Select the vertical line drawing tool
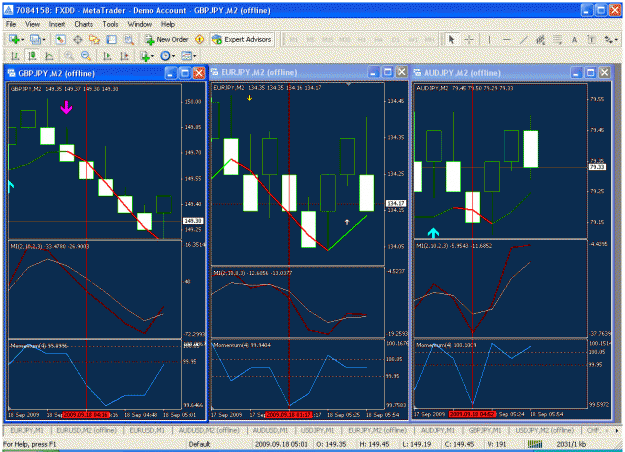The height and width of the screenshot is (452, 625). coord(489,39)
